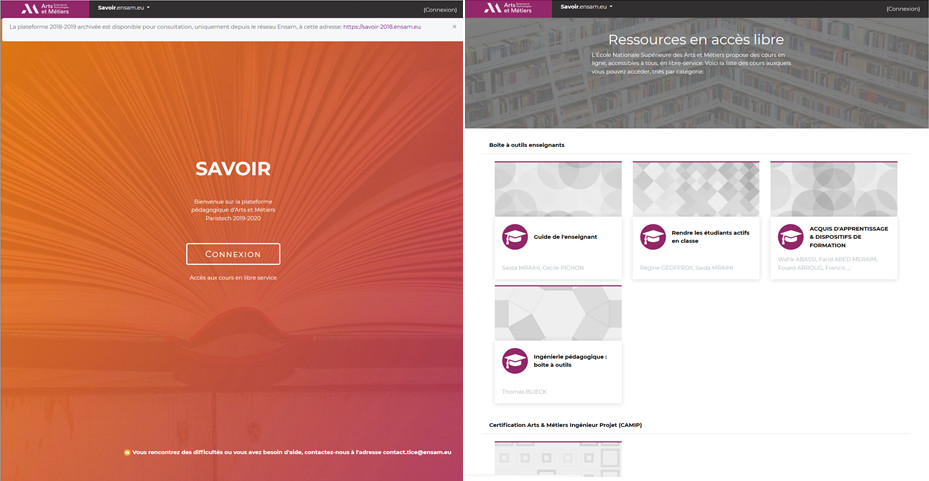
Task: Click 'Ressources en accès libre' page title
Action: [696, 40]
